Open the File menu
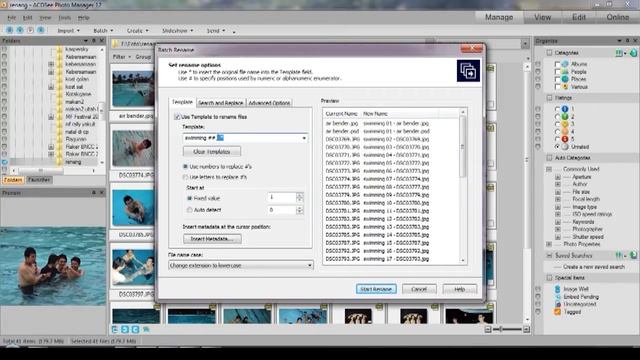The height and width of the screenshot is (360, 640). [x=11, y=18]
